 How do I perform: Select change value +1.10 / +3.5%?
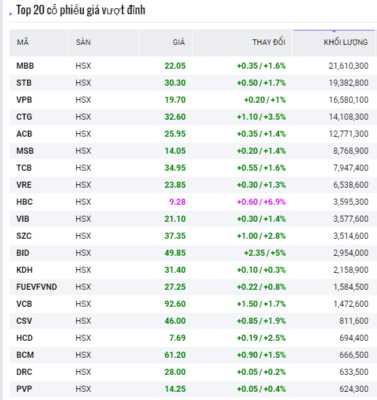(x=261, y=117)
